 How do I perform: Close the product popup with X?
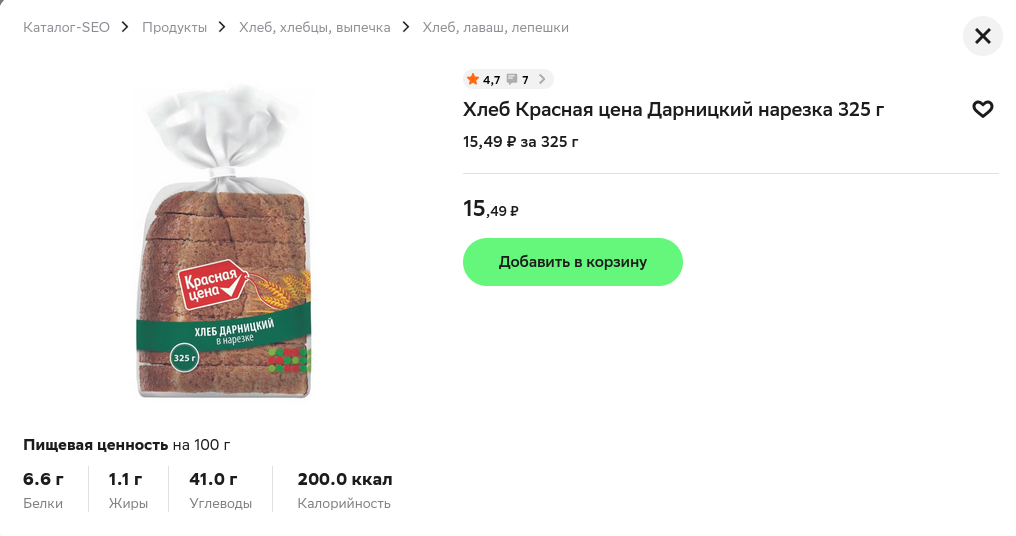pyautogui.click(x=982, y=36)
